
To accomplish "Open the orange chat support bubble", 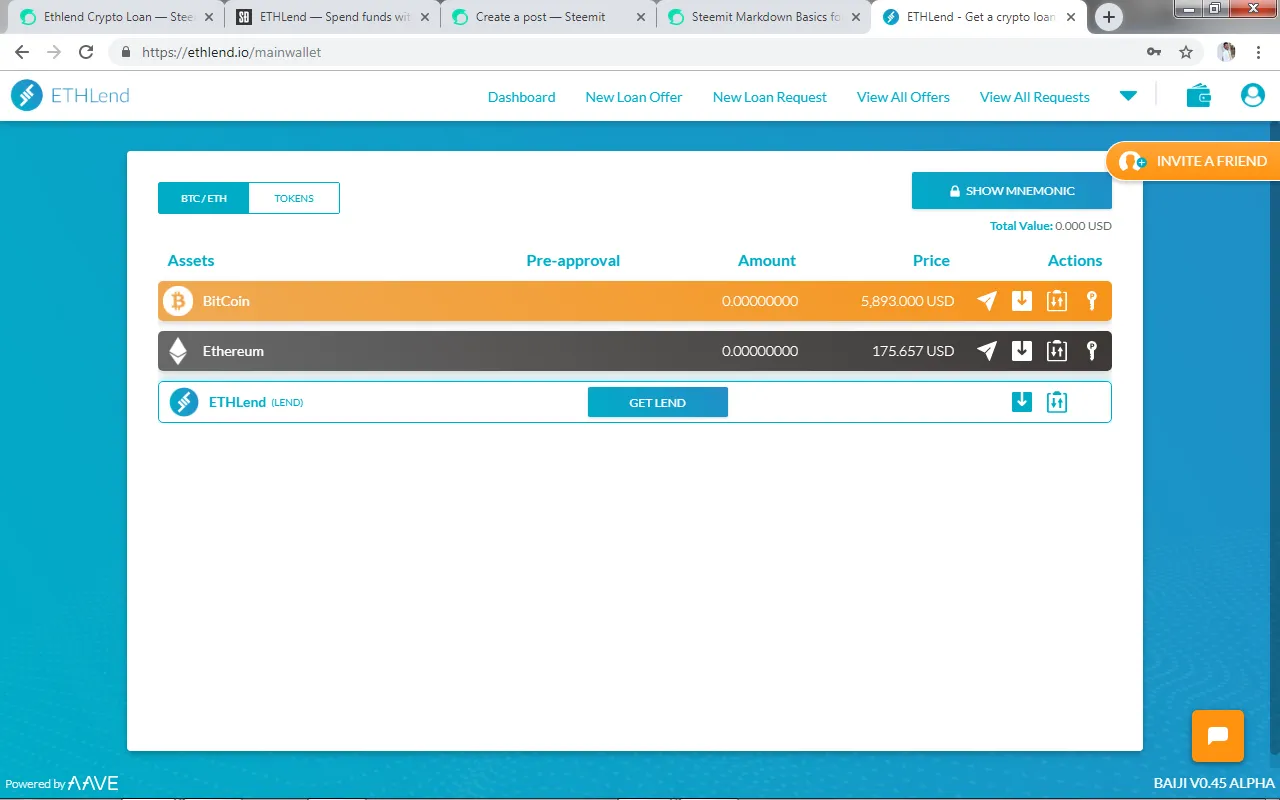I will (1218, 736).
